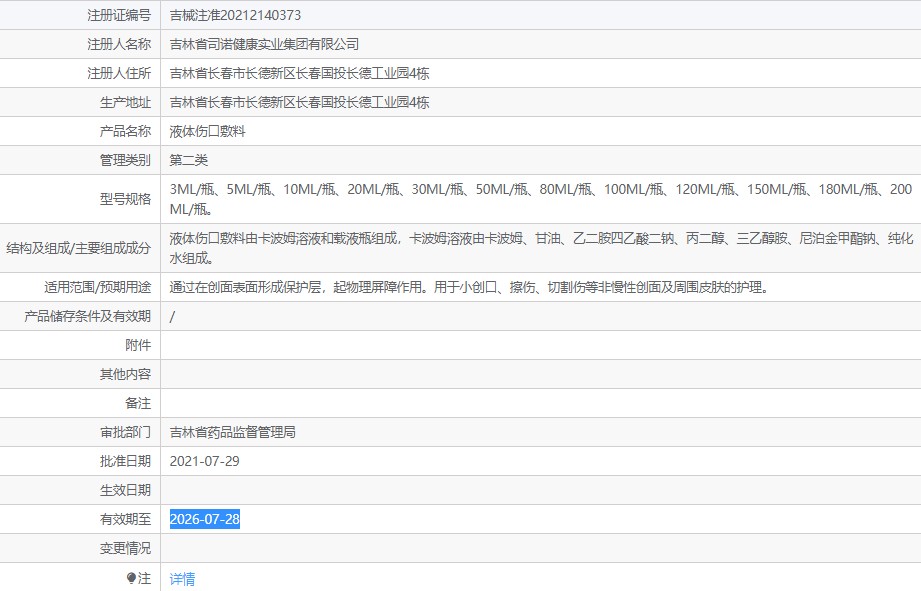Viewport: 921px width, 591px height.
Task: Click management category value 第二类
Action: (x=189, y=160)
